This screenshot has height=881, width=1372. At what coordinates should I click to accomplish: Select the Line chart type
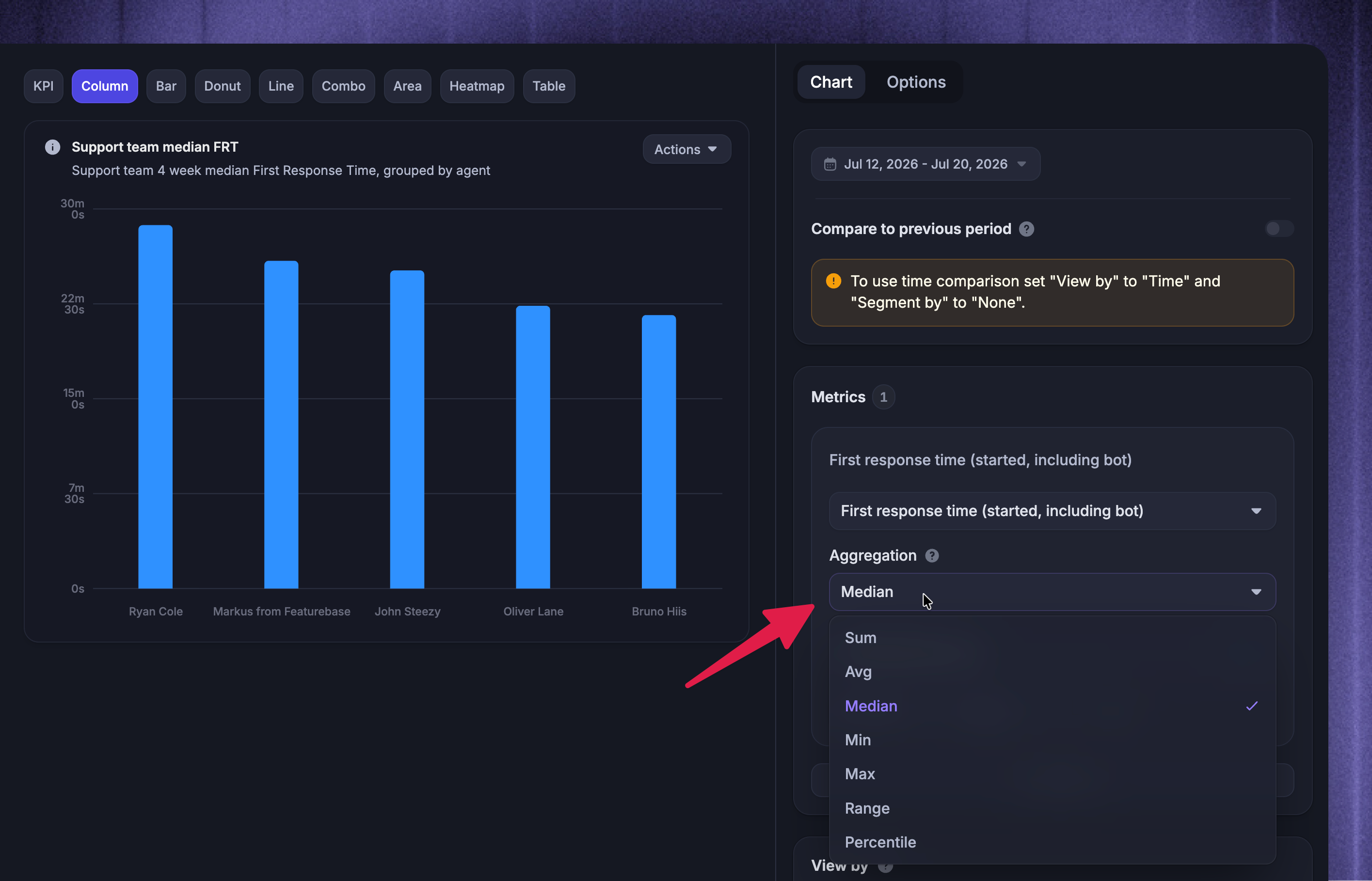[281, 86]
